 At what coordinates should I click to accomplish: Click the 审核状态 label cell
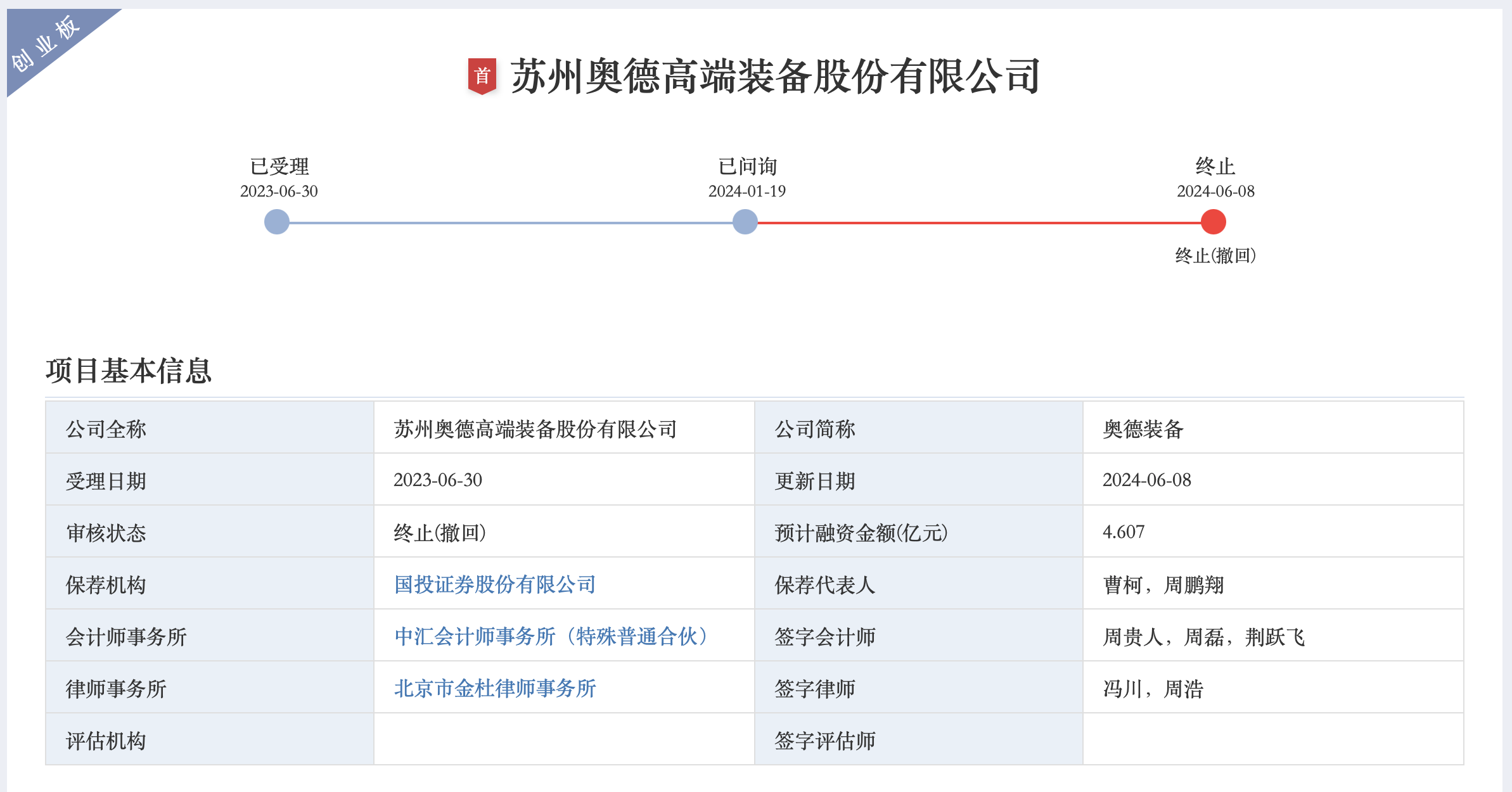pyautogui.click(x=210, y=532)
